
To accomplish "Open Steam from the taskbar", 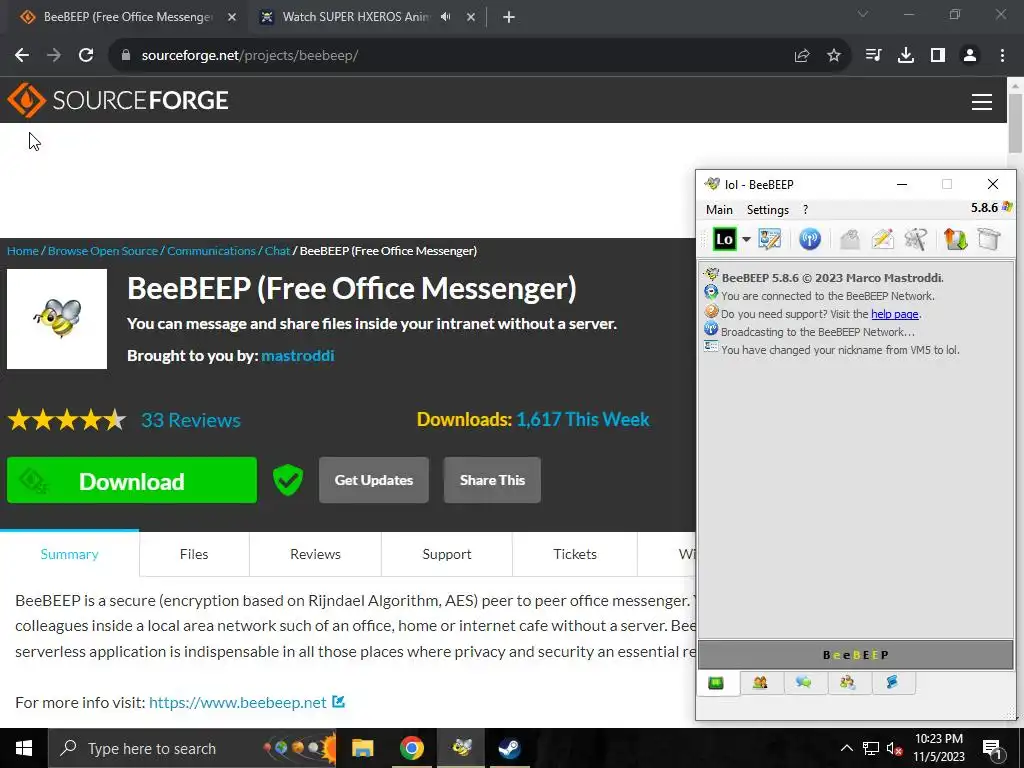I will point(509,748).
